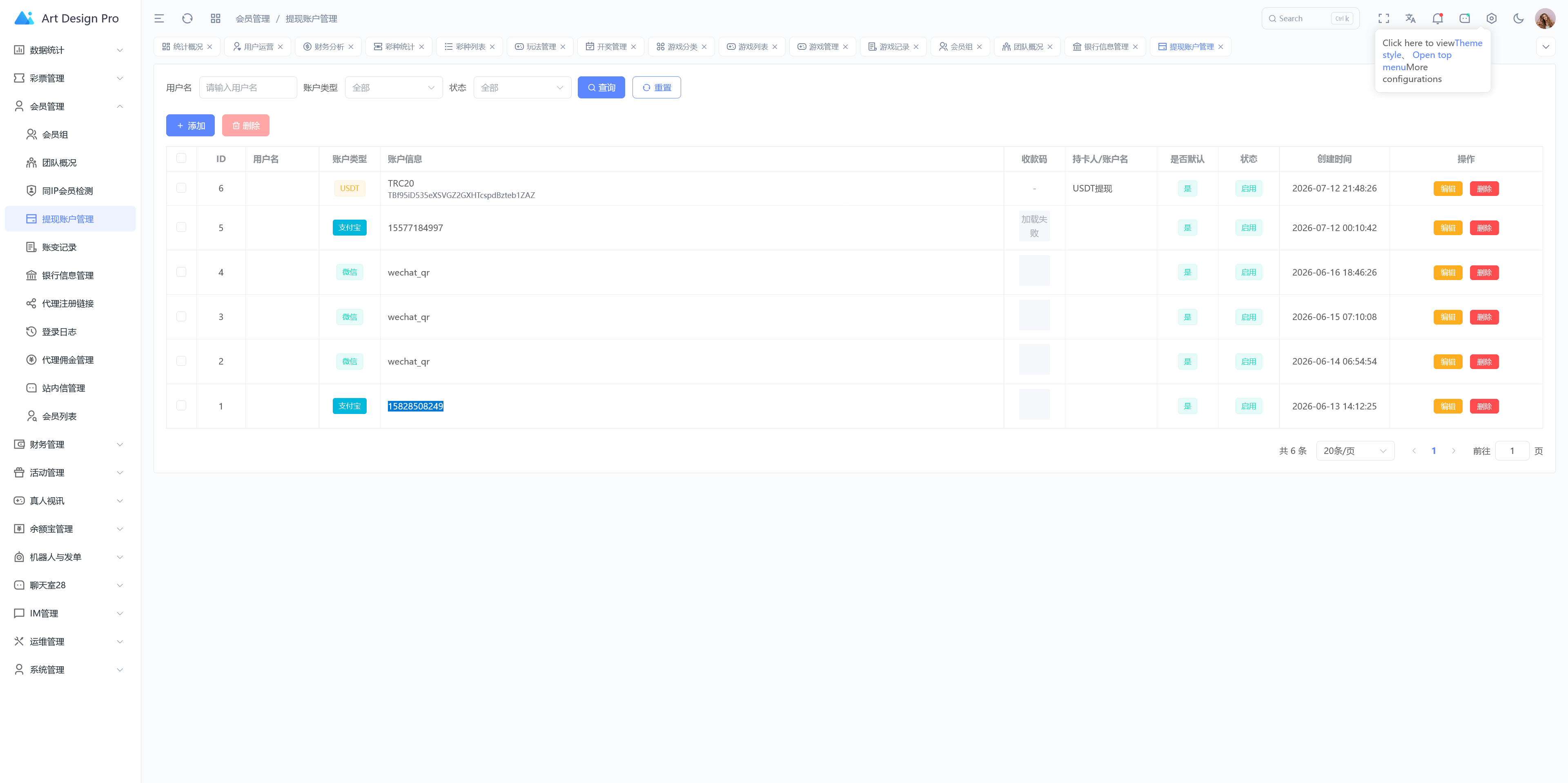Edit the account in row ID 6
The image size is (1568, 783).
click(x=1448, y=189)
